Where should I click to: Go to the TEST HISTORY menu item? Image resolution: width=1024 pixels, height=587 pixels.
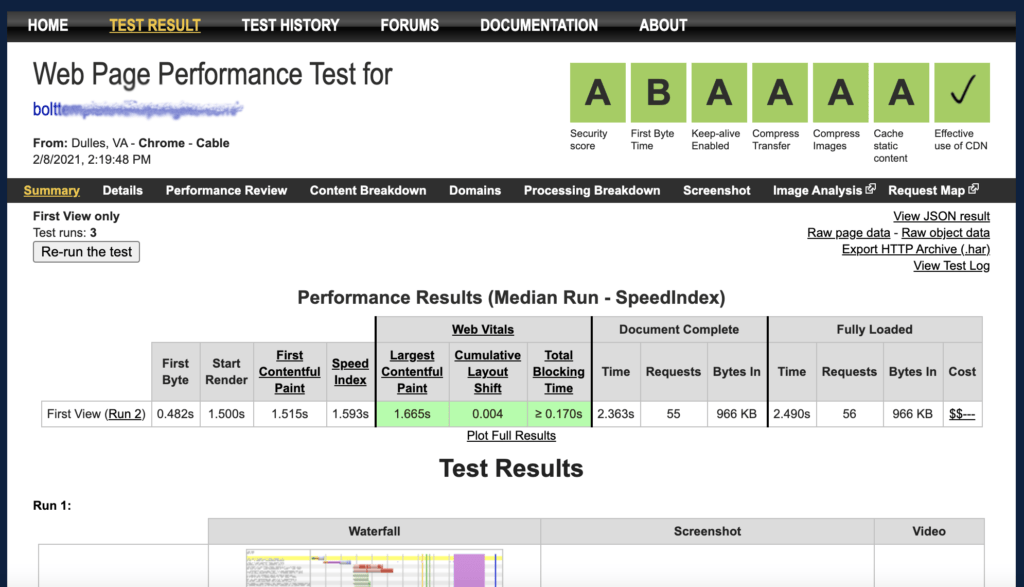point(290,25)
